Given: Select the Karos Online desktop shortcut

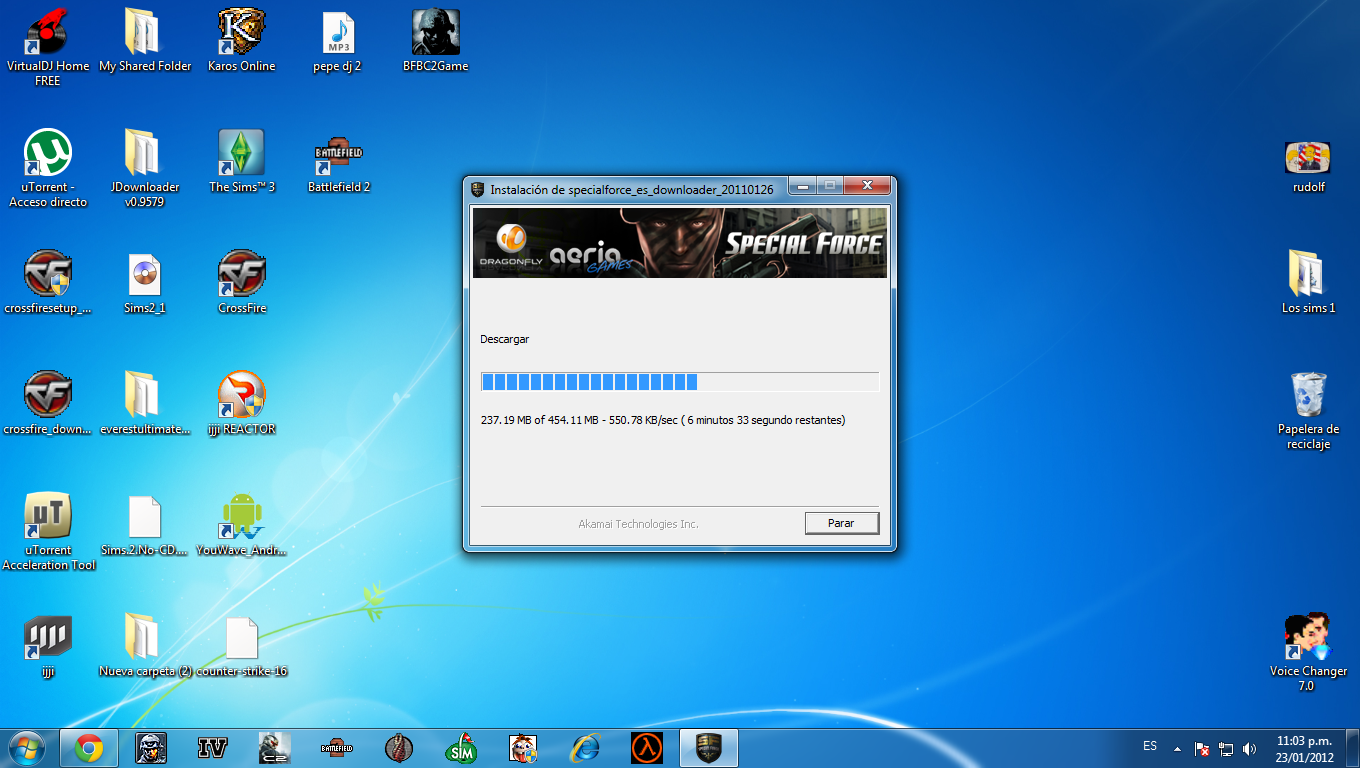Looking at the screenshot, I should [x=242, y=41].
